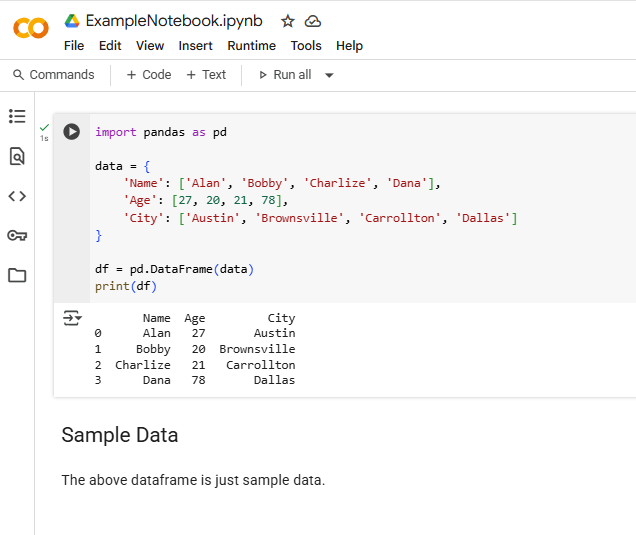Open the Insert menu
The width and height of the screenshot is (636, 535).
[195, 46]
